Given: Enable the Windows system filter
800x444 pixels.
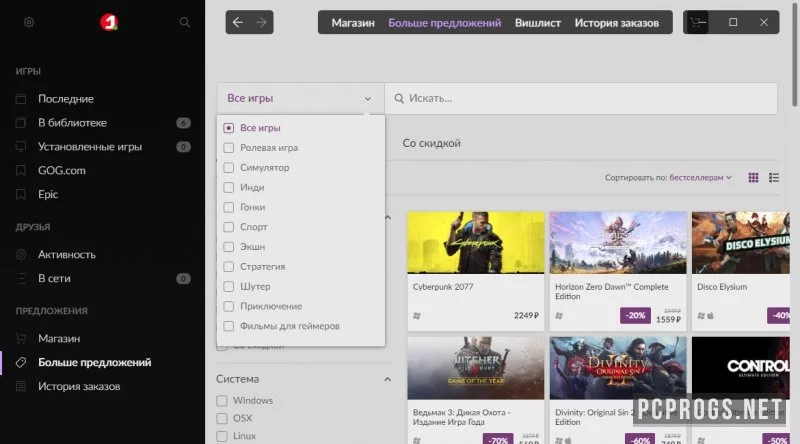Looking at the screenshot, I should point(221,401).
